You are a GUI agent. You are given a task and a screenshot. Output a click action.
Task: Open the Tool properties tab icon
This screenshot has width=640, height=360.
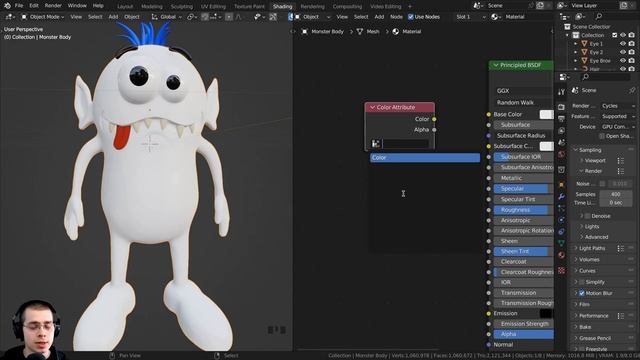point(561,92)
